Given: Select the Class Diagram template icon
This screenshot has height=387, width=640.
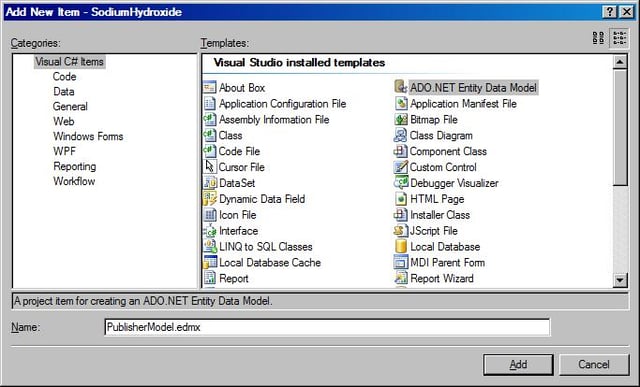Looking at the screenshot, I should 401,135.
